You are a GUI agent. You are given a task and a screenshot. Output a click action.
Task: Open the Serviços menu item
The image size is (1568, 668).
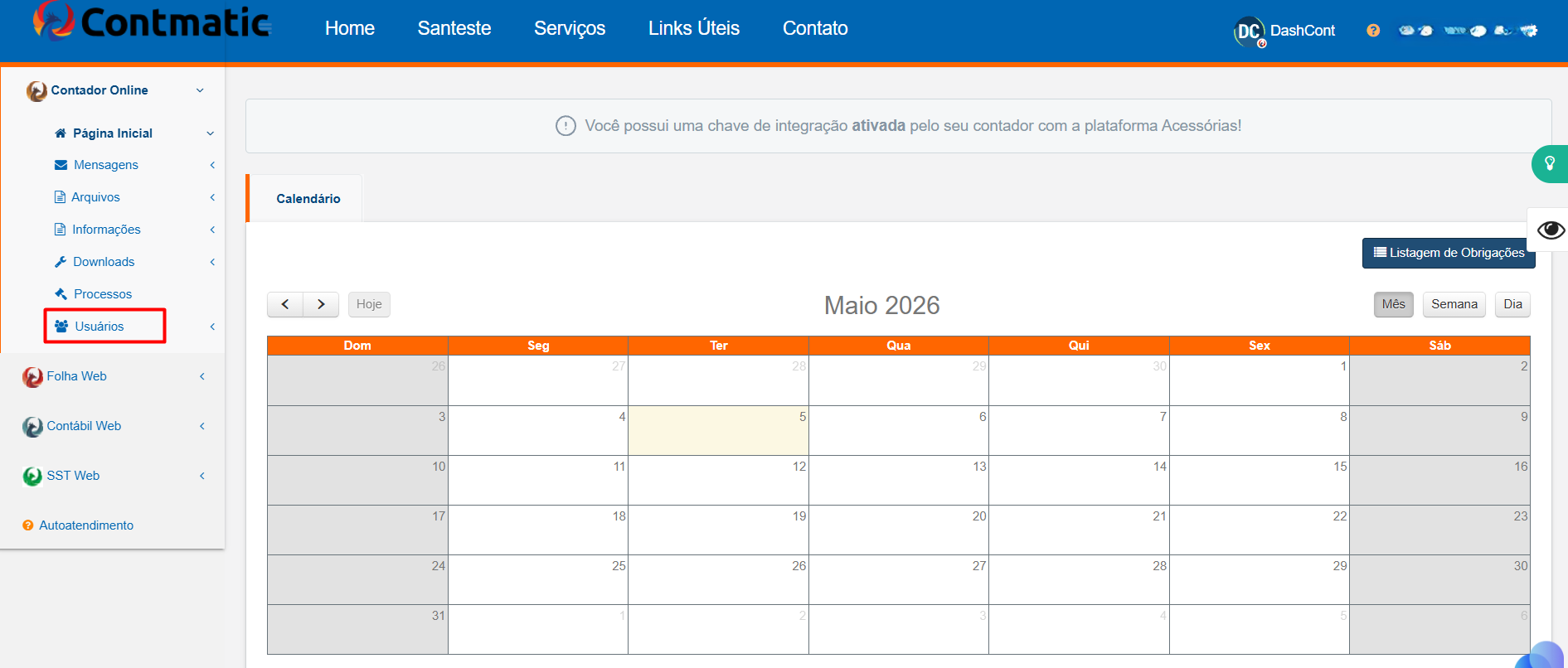(570, 28)
